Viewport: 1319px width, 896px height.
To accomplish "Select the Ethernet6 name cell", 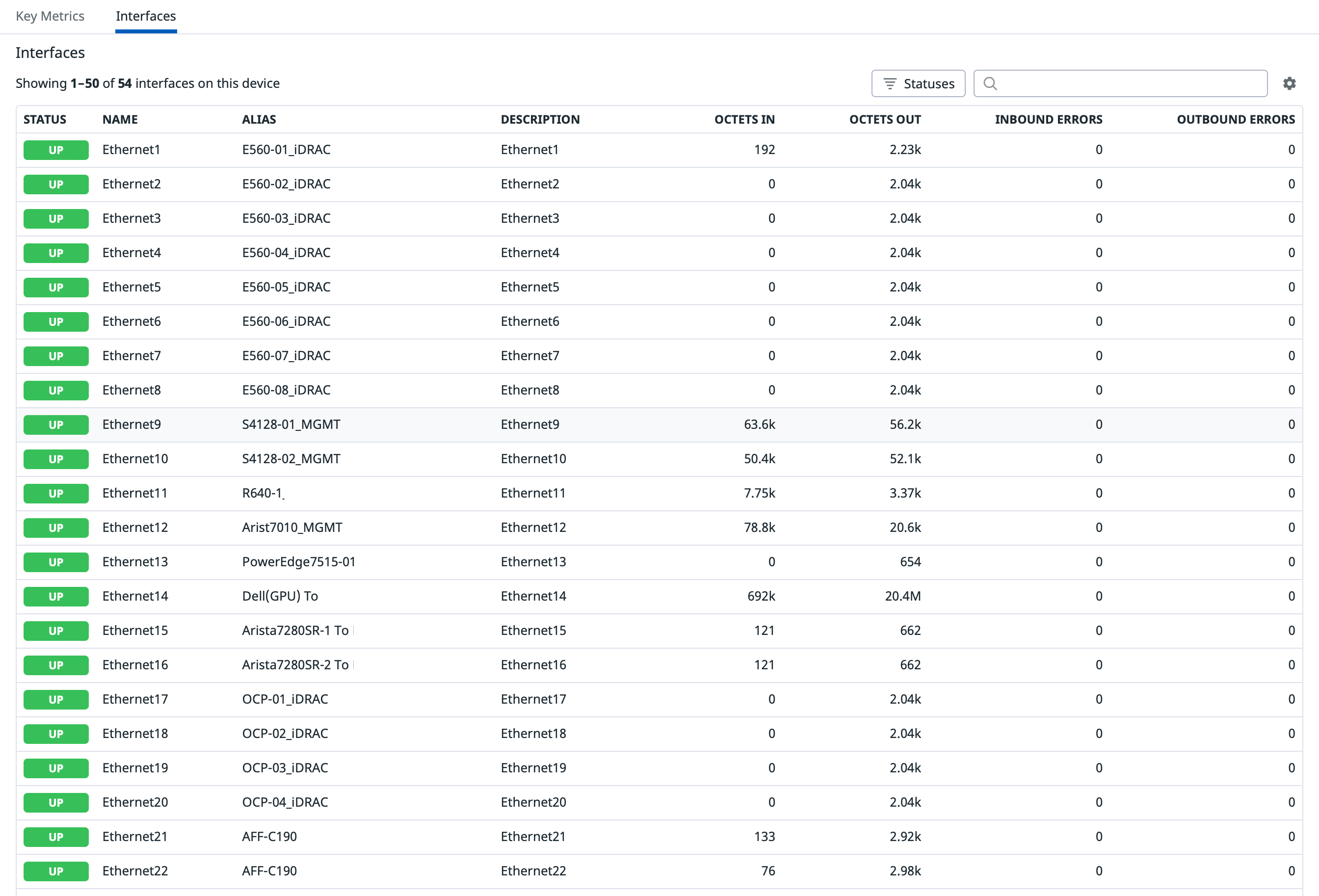I will coord(132,321).
